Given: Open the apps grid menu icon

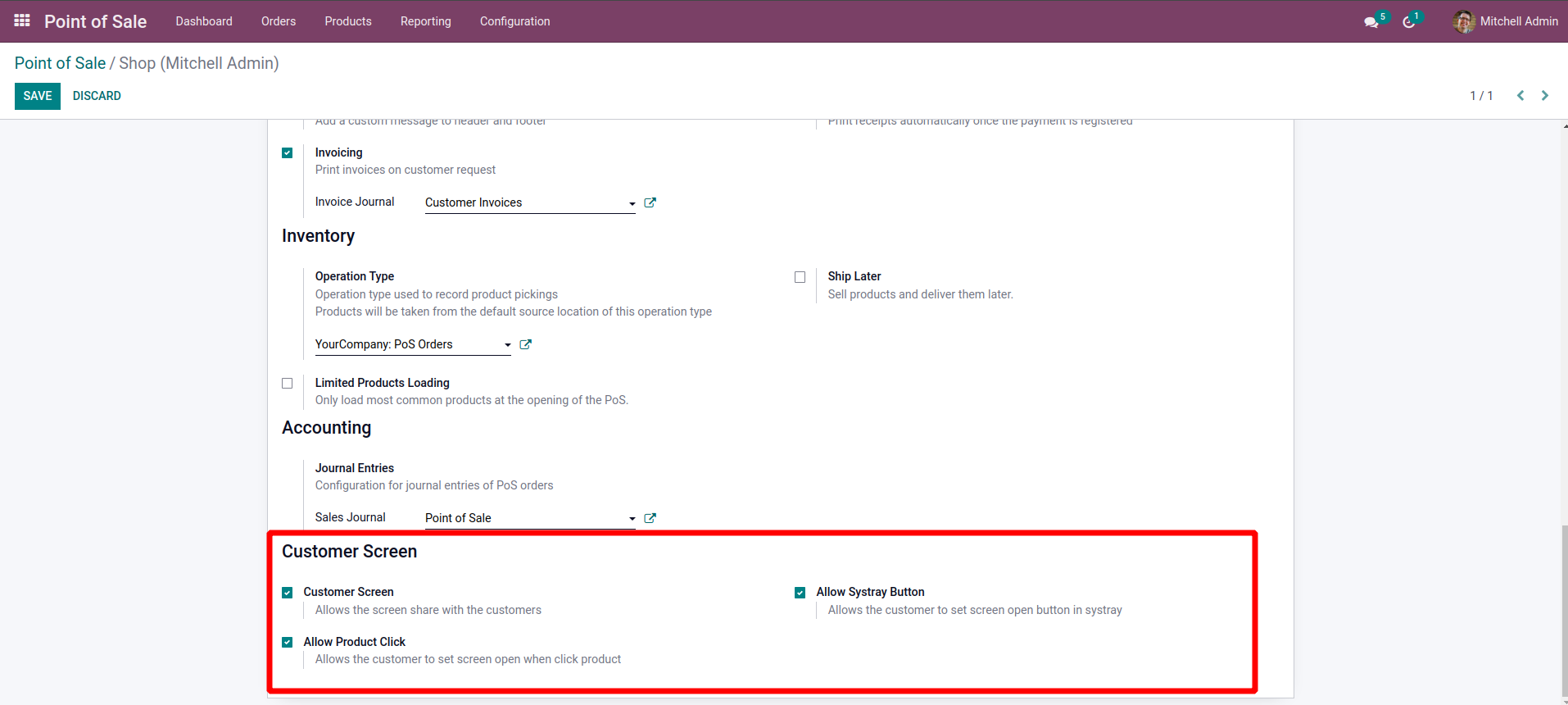Looking at the screenshot, I should pos(22,20).
